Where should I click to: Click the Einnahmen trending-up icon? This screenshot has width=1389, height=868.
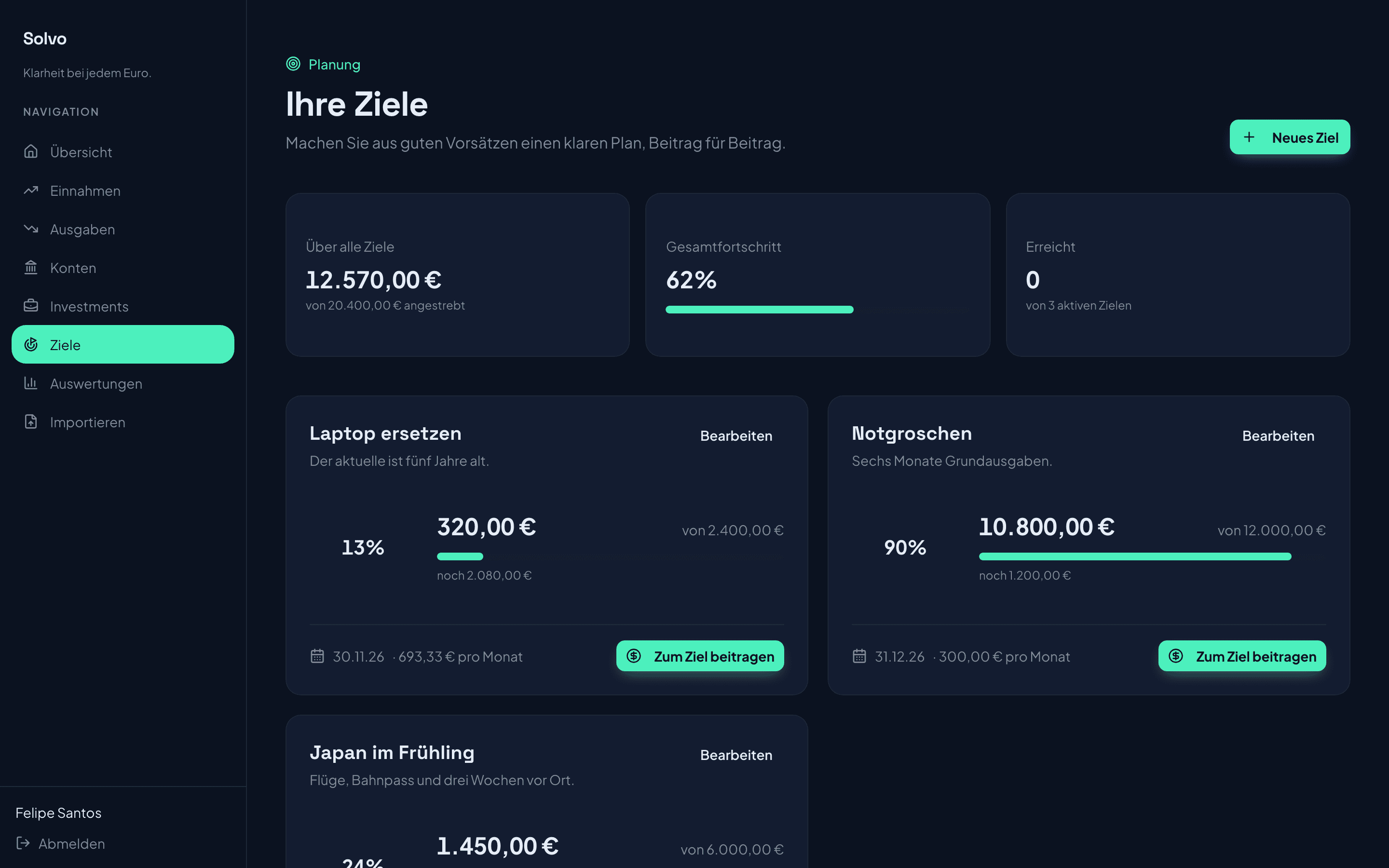pyautogui.click(x=31, y=190)
